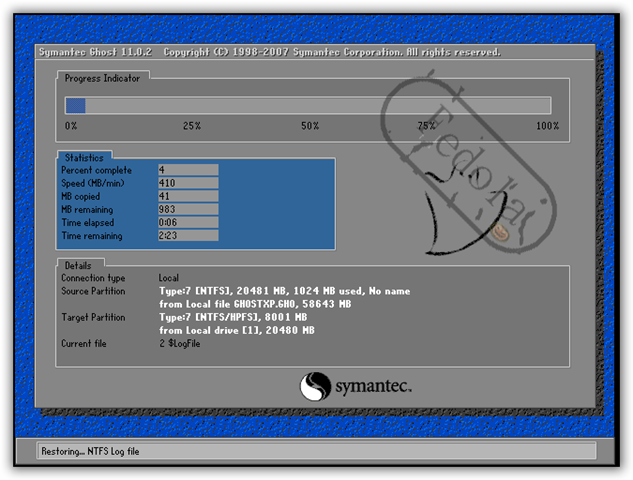Click the Statistics panel header
633x480 pixels.
pyautogui.click(x=83, y=158)
